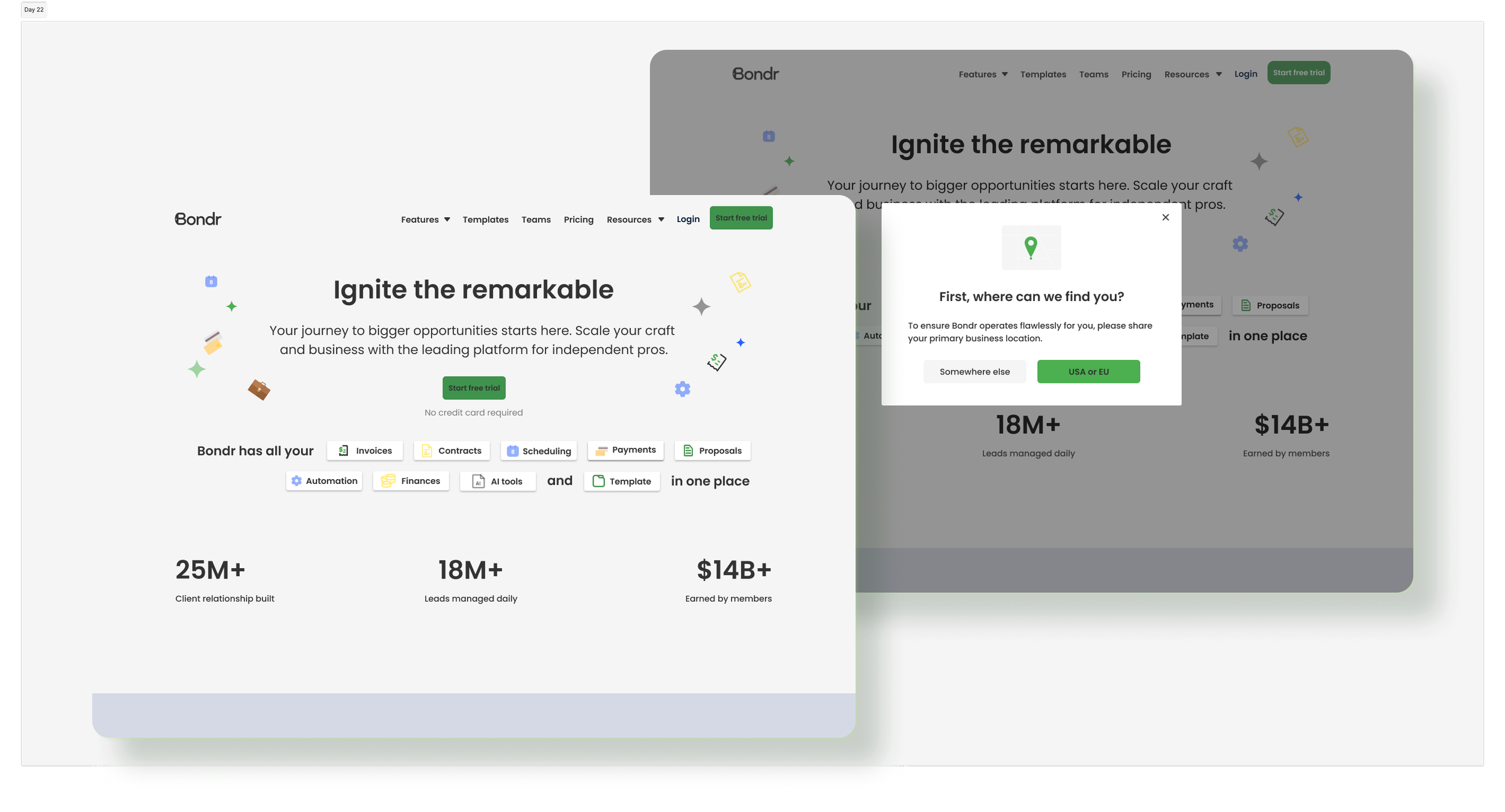Expand the Resources dropdown arrow in the back window
Image resolution: width=1505 pixels, height=812 pixels.
[x=1218, y=75]
